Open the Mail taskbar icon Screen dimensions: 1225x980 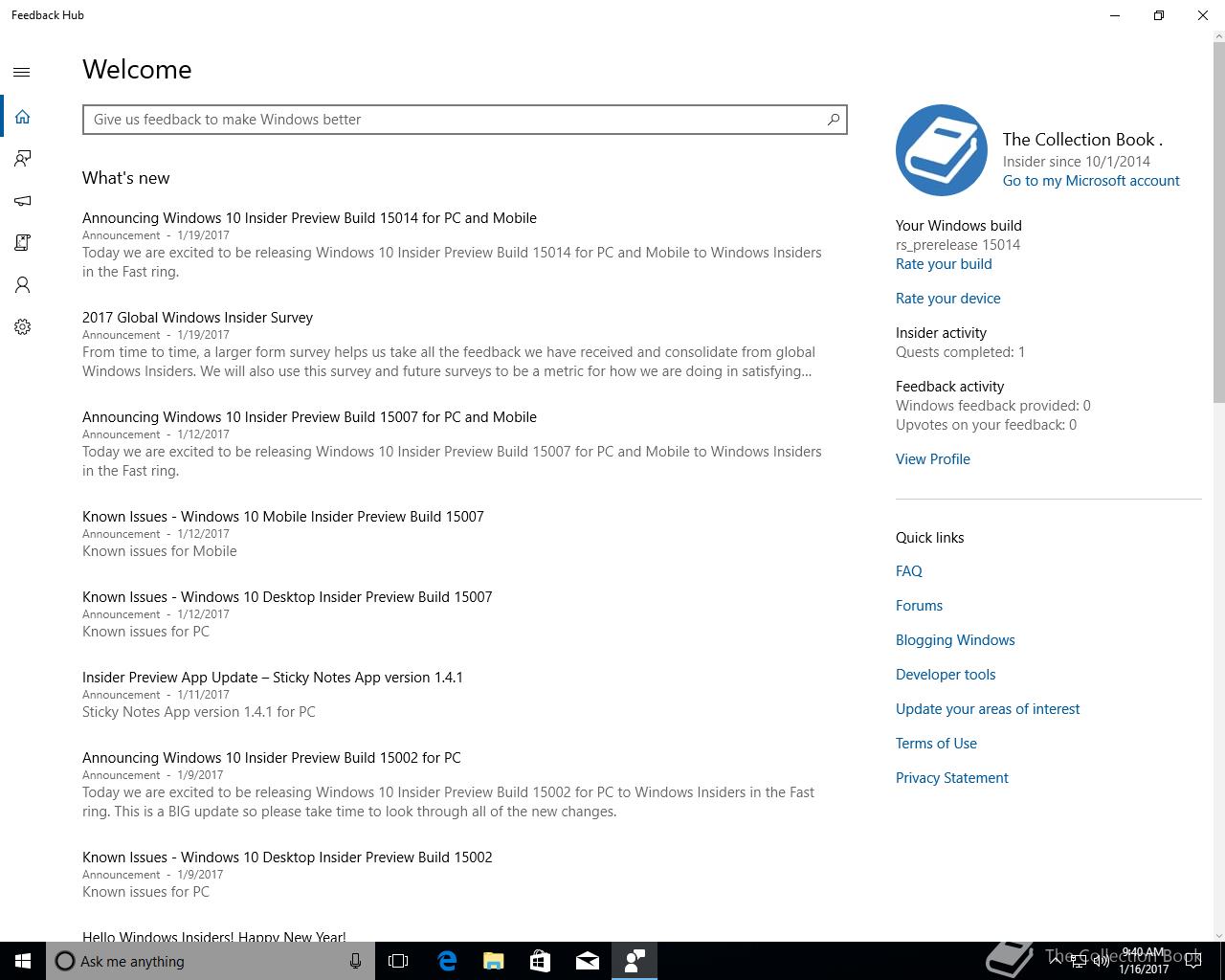587,961
